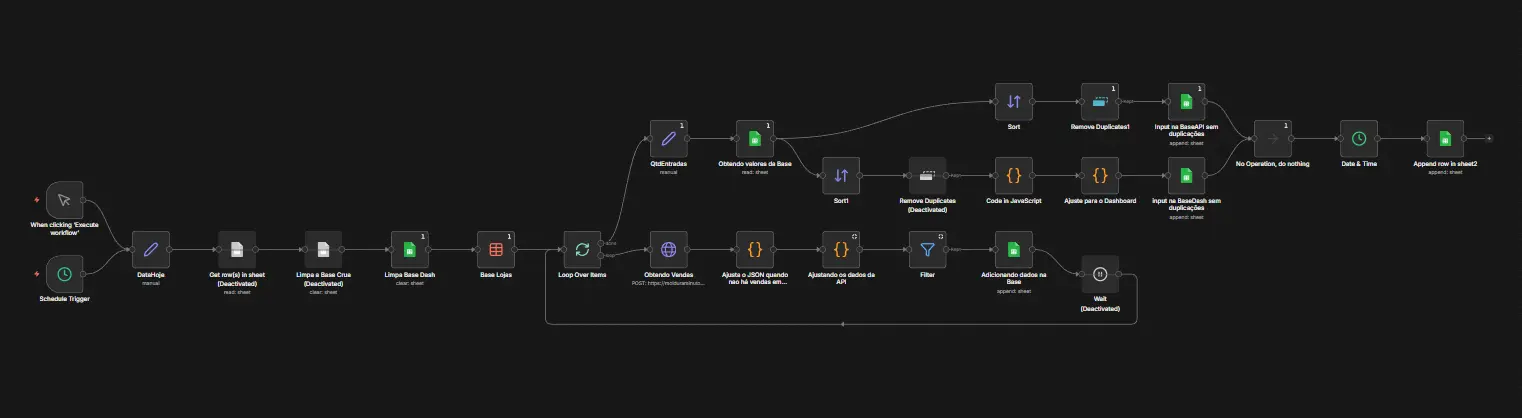This screenshot has width=1522, height=418.
Task: Open the 'Base Lojas' table node
Action: [x=496, y=250]
